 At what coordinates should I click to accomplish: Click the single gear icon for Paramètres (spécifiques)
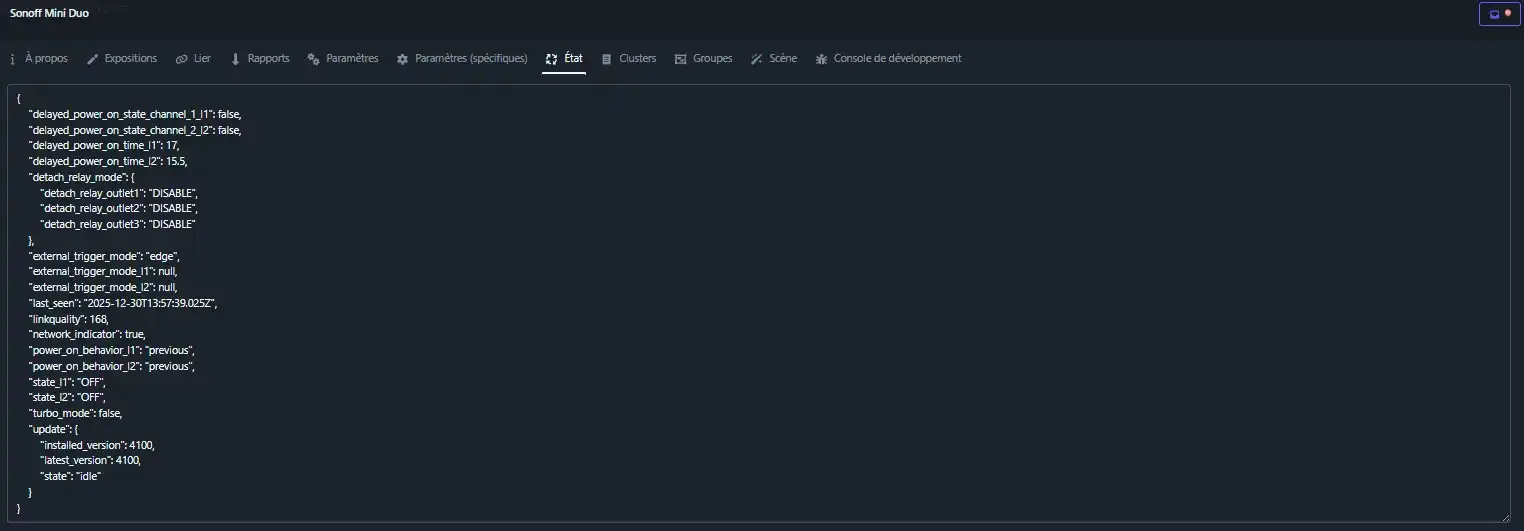(402, 59)
